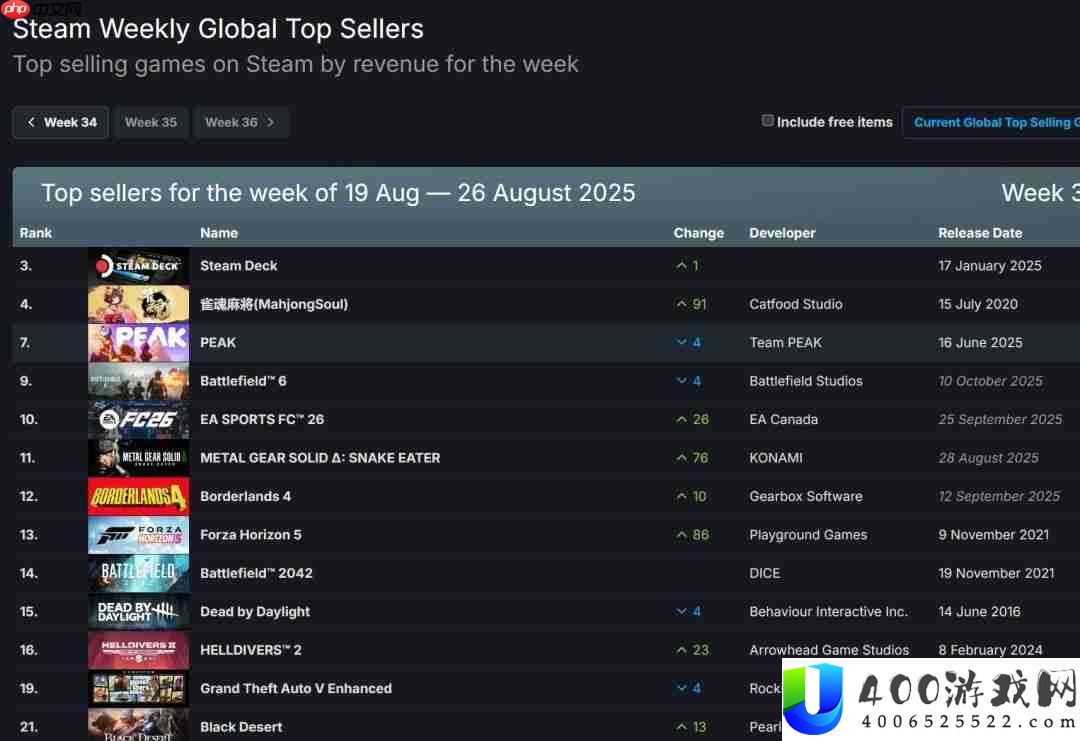Sort by the Release Date column header
This screenshot has height=741, width=1080.
tap(980, 233)
